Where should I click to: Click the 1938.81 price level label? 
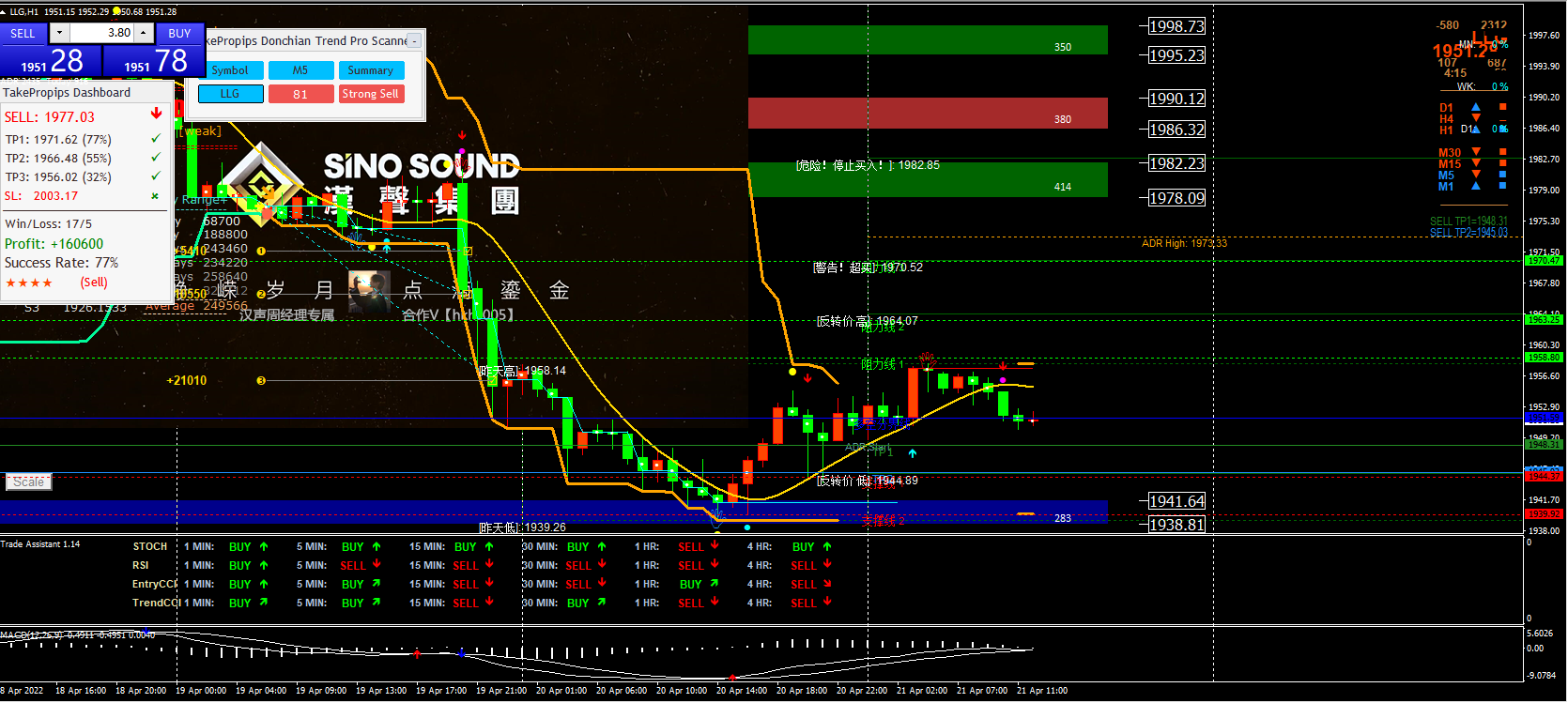click(x=1176, y=525)
